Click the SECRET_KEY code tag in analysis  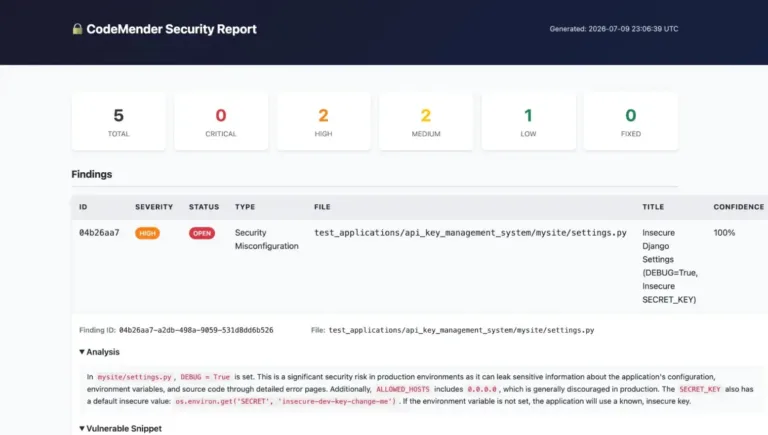pyautogui.click(x=700, y=389)
